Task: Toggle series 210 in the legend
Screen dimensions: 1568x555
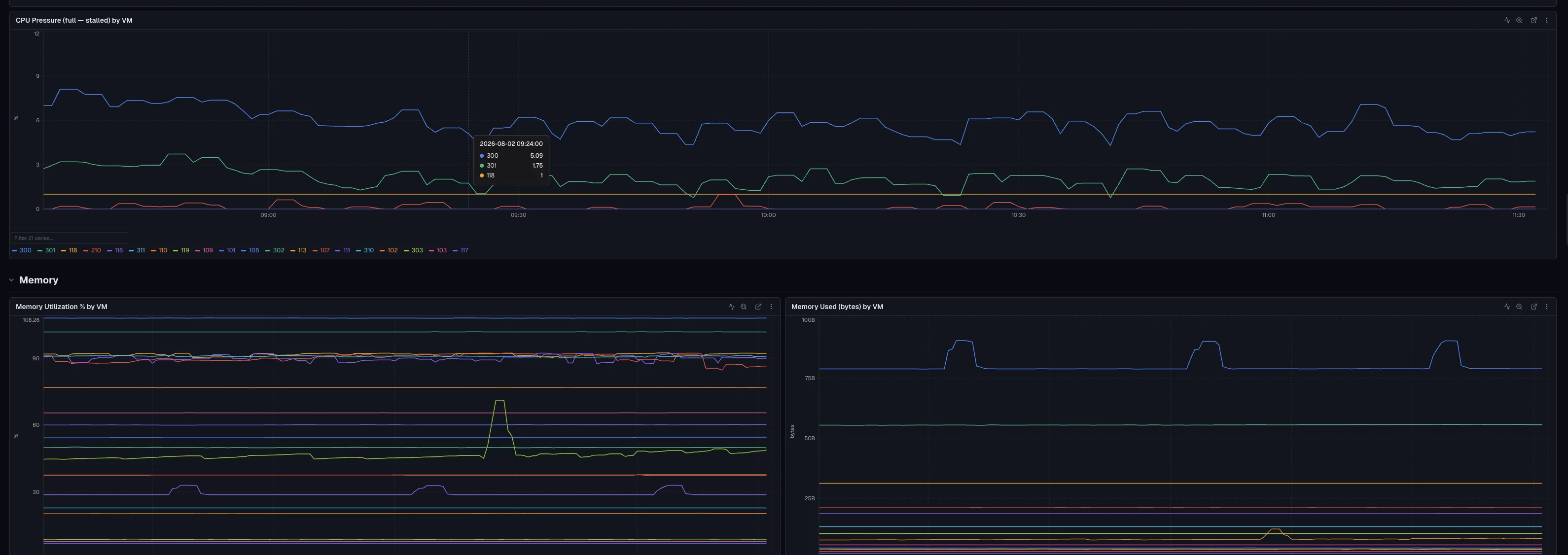Action: click(92, 250)
